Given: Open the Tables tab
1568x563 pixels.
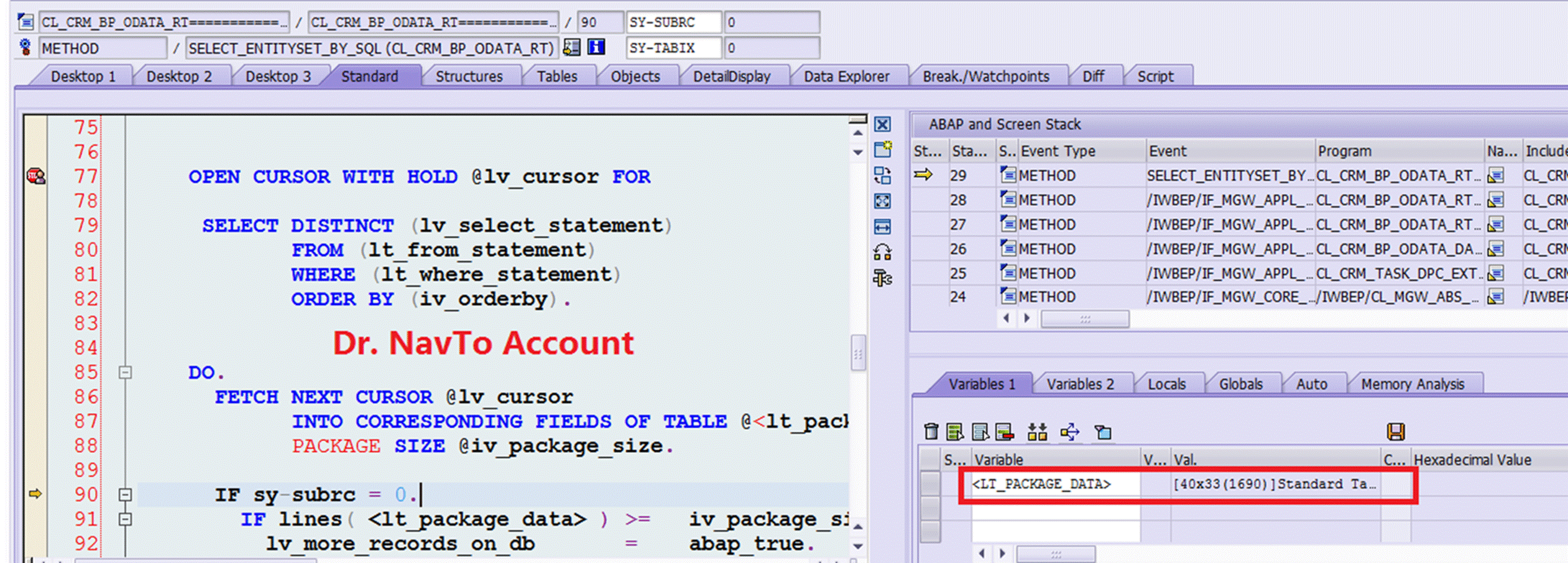Looking at the screenshot, I should coord(557,77).
